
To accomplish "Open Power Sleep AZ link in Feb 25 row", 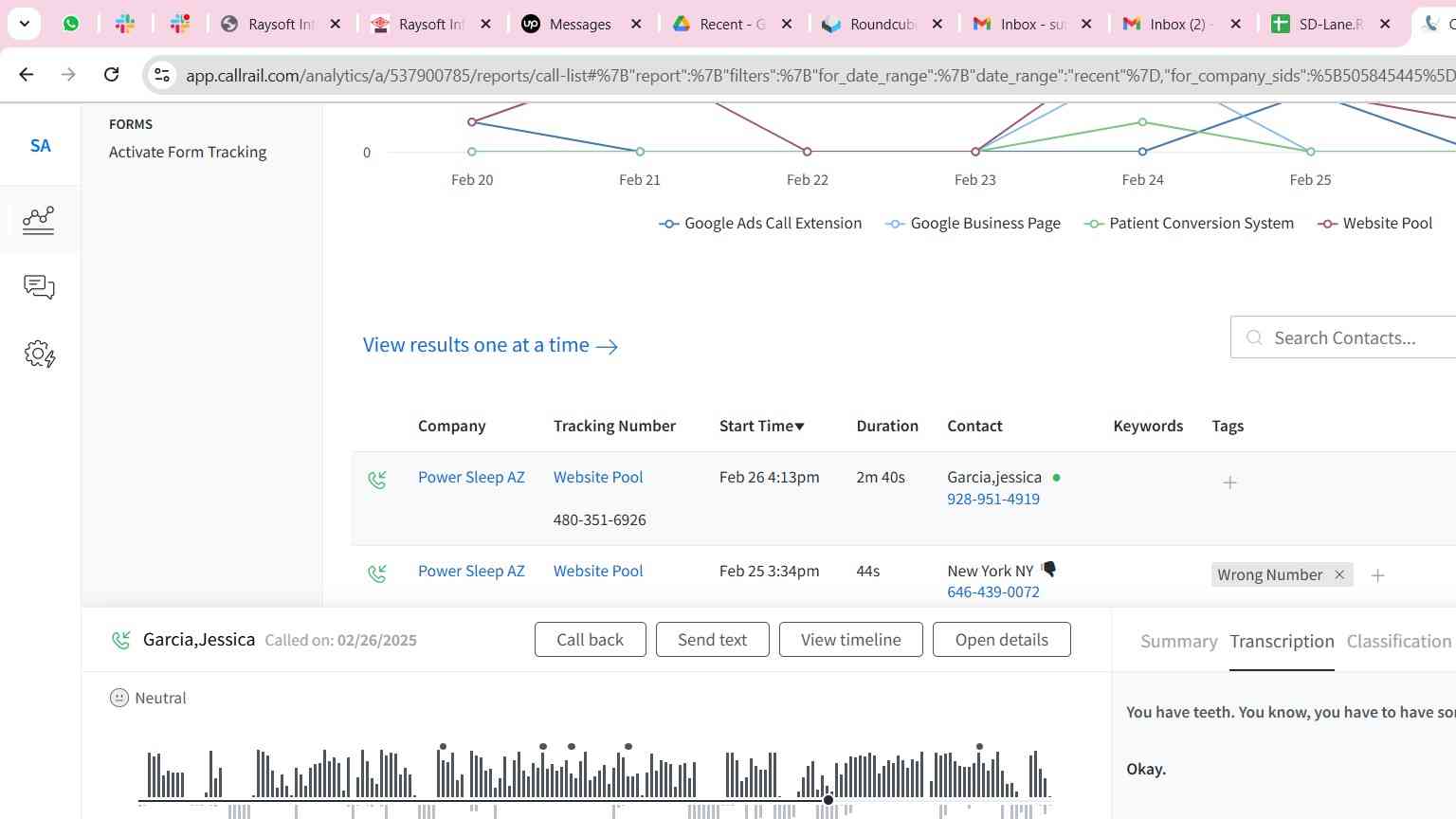I will (x=471, y=571).
